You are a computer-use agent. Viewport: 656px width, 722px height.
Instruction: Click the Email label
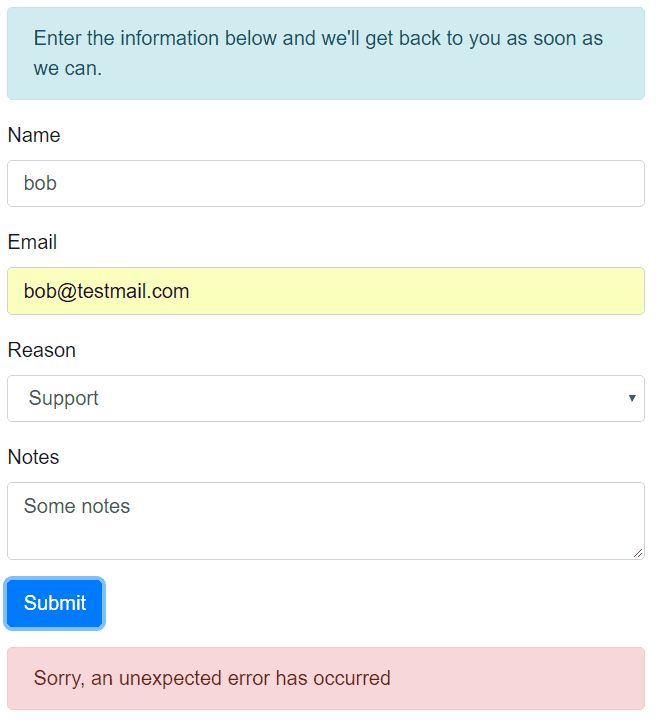(32, 242)
